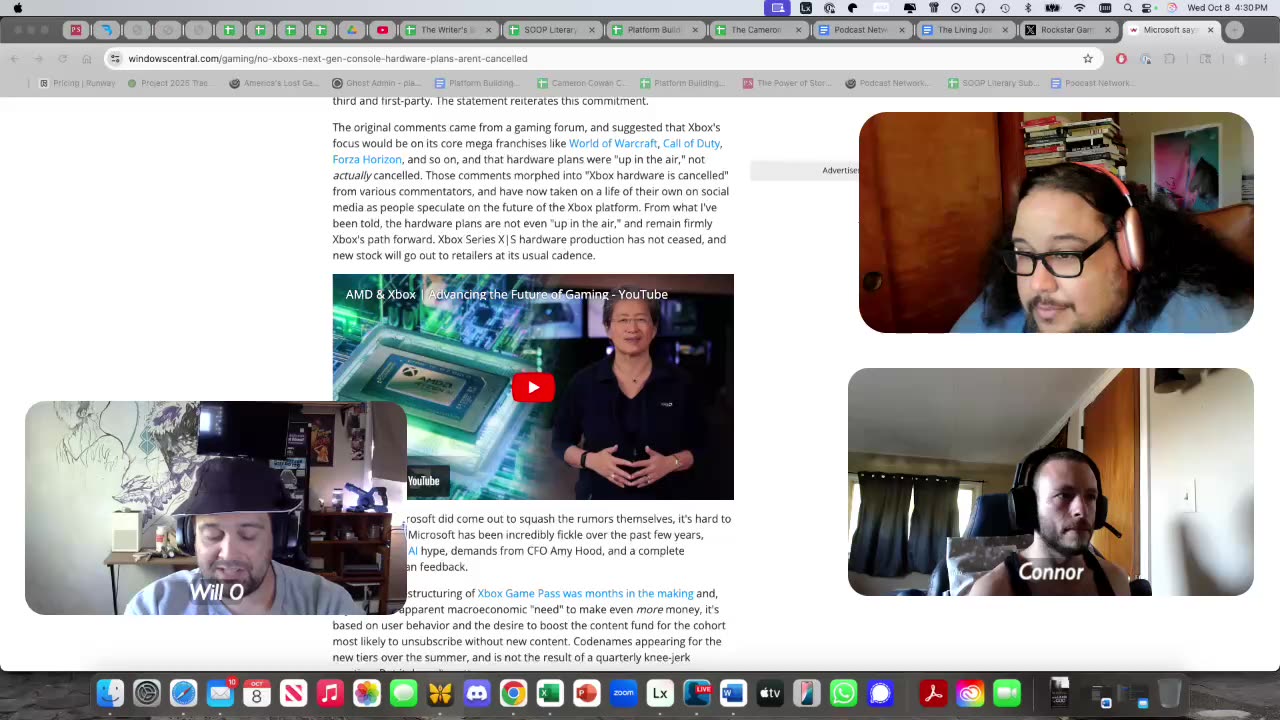Image resolution: width=1280 pixels, height=720 pixels.
Task: Open Google Chrome from the dock
Action: click(x=513, y=692)
